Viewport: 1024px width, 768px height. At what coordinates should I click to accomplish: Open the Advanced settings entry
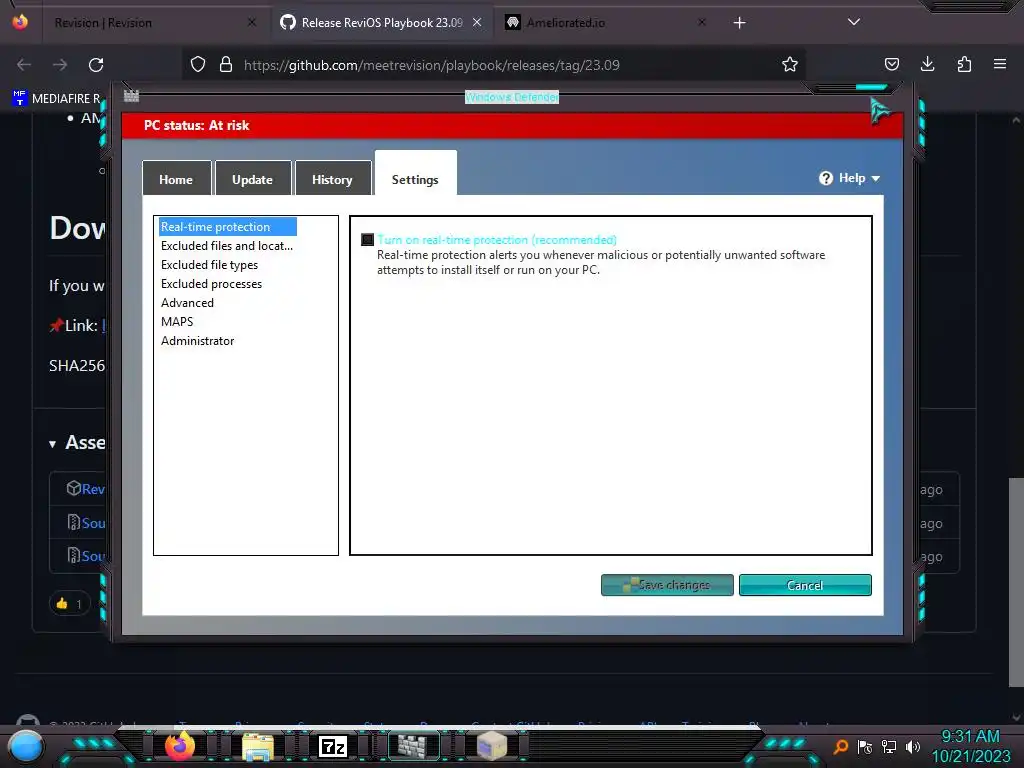(x=187, y=302)
